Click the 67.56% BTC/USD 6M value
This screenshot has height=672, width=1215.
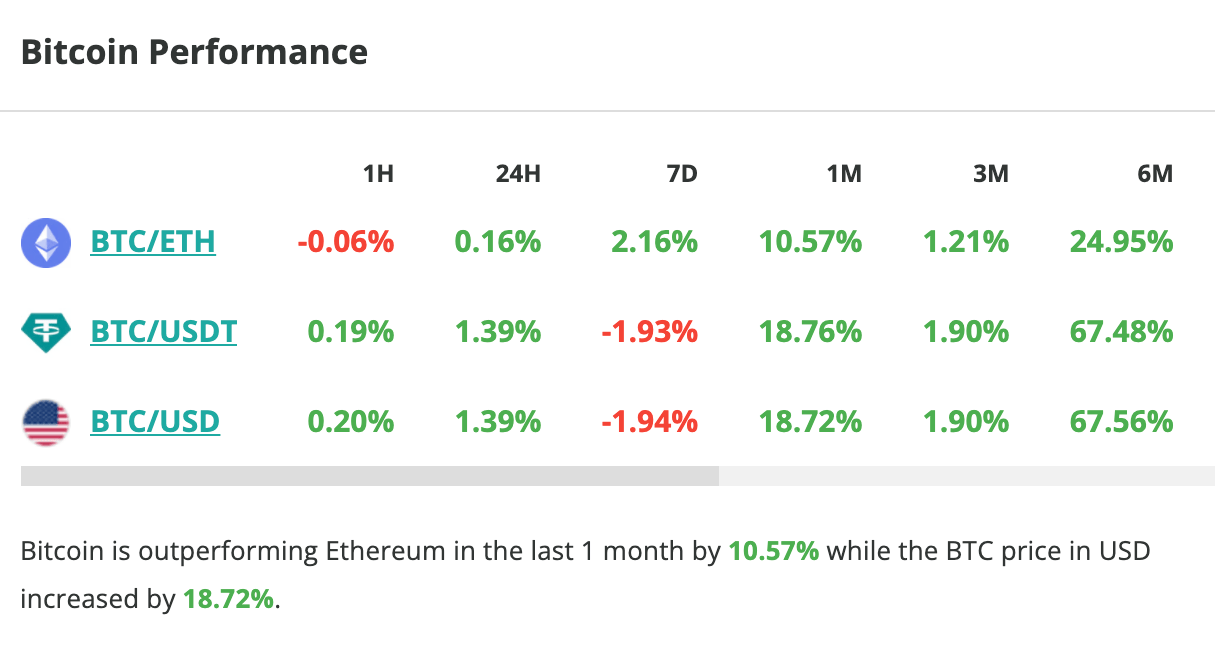click(x=1121, y=421)
